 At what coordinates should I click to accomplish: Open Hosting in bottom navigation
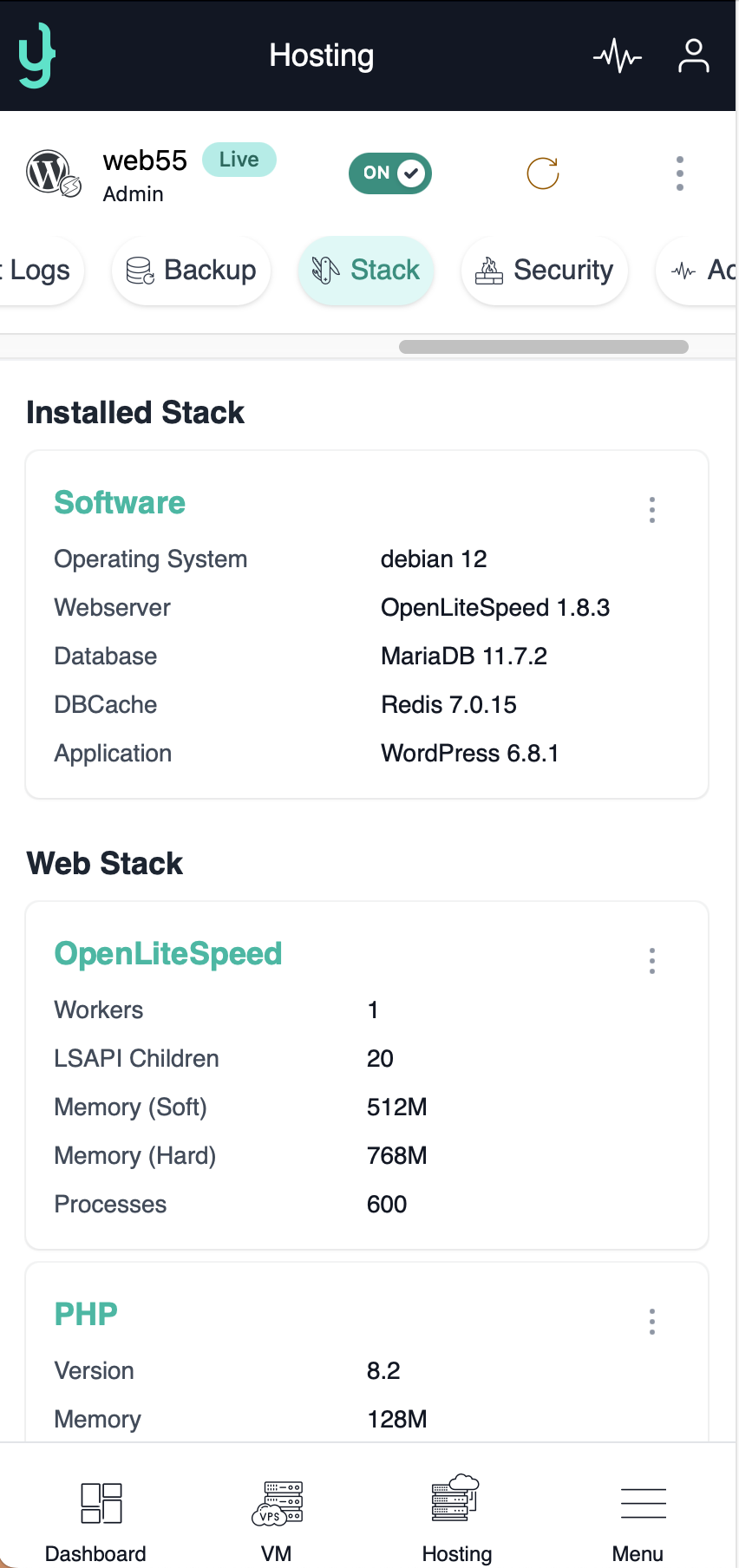tap(457, 1519)
